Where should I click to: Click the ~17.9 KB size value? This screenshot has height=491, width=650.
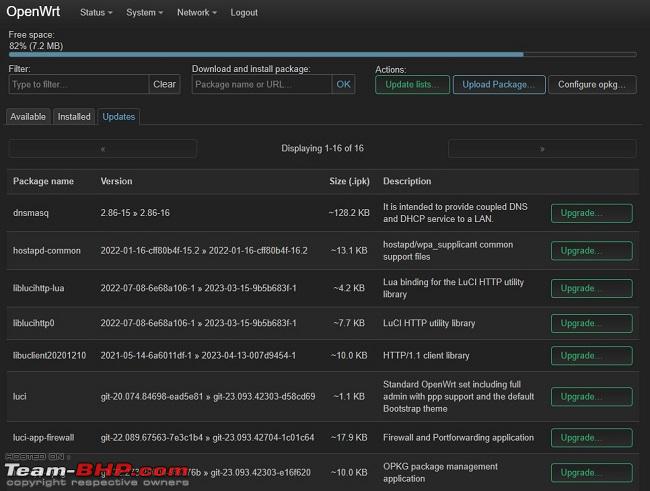tap(349, 438)
